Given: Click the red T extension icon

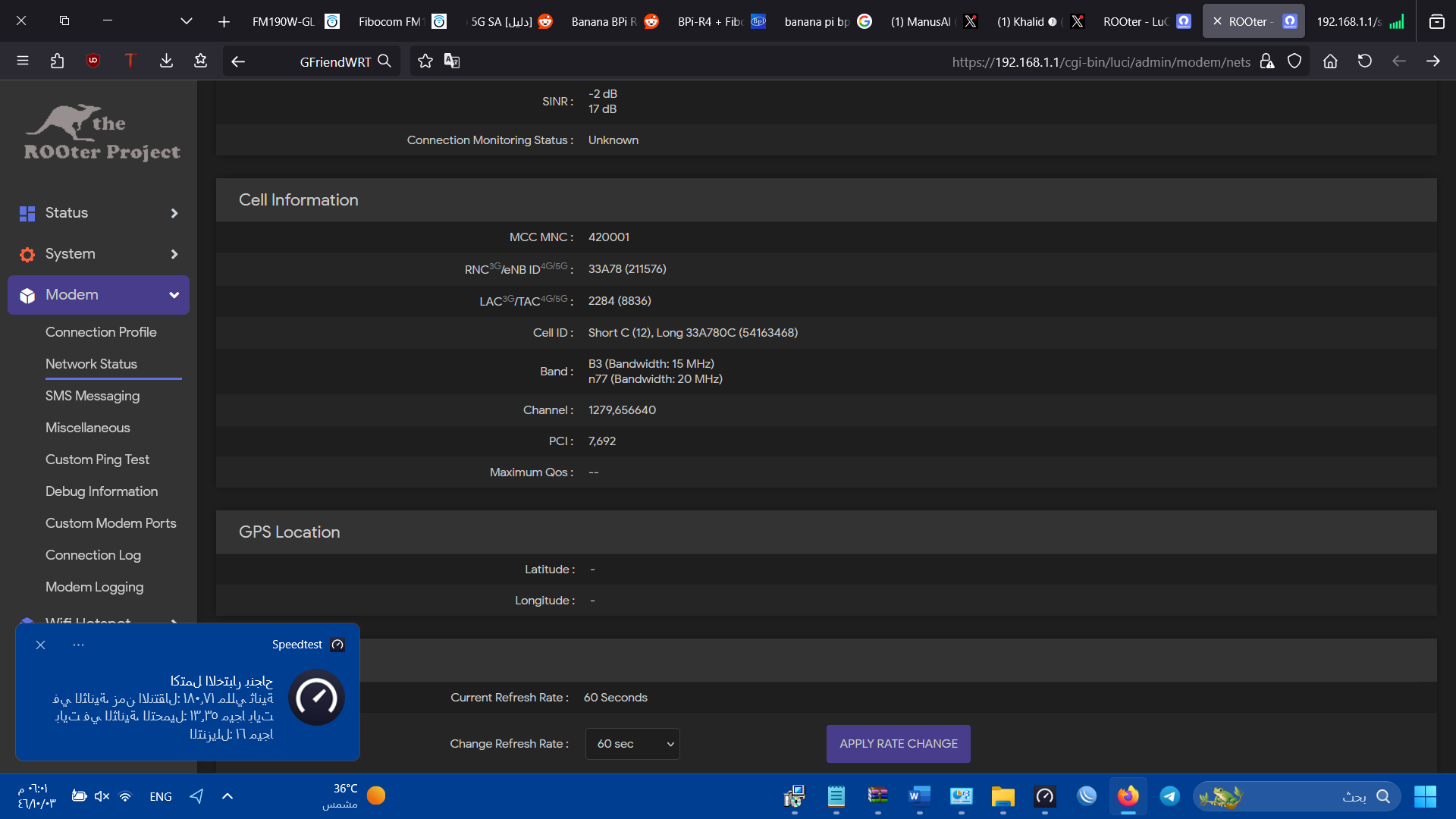Looking at the screenshot, I should click(x=130, y=61).
